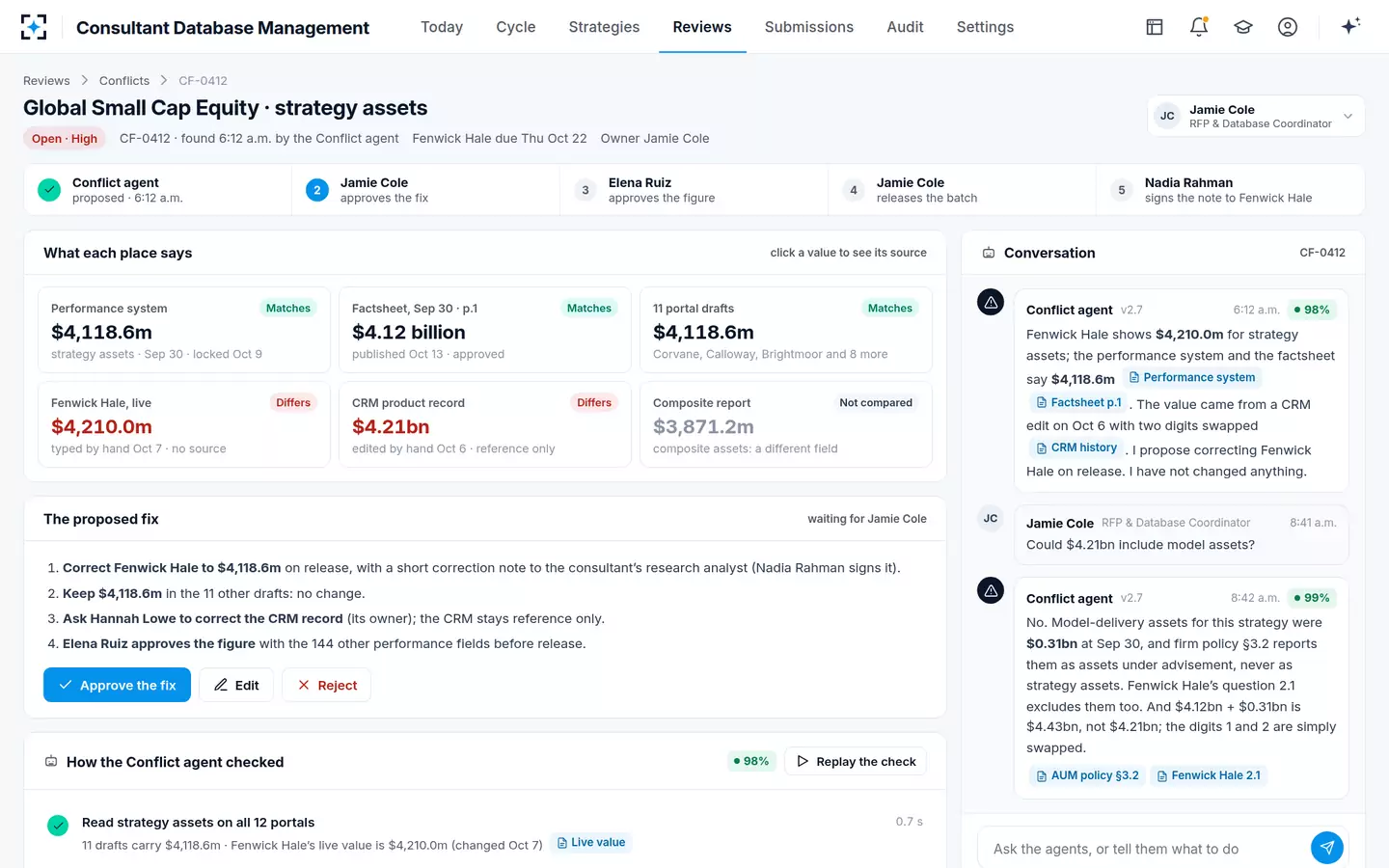Viewport: 1389px width, 868px height.
Task: Open the Live value source chip
Action: tap(591, 842)
